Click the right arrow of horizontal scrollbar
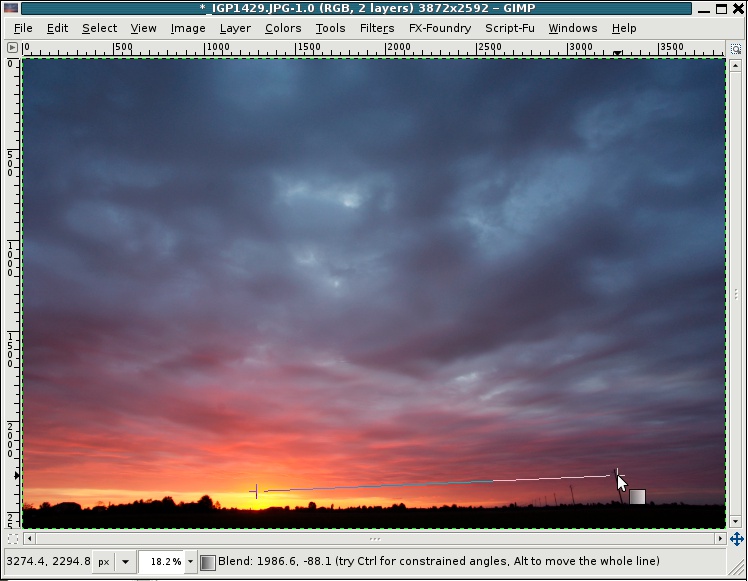 coord(720,539)
